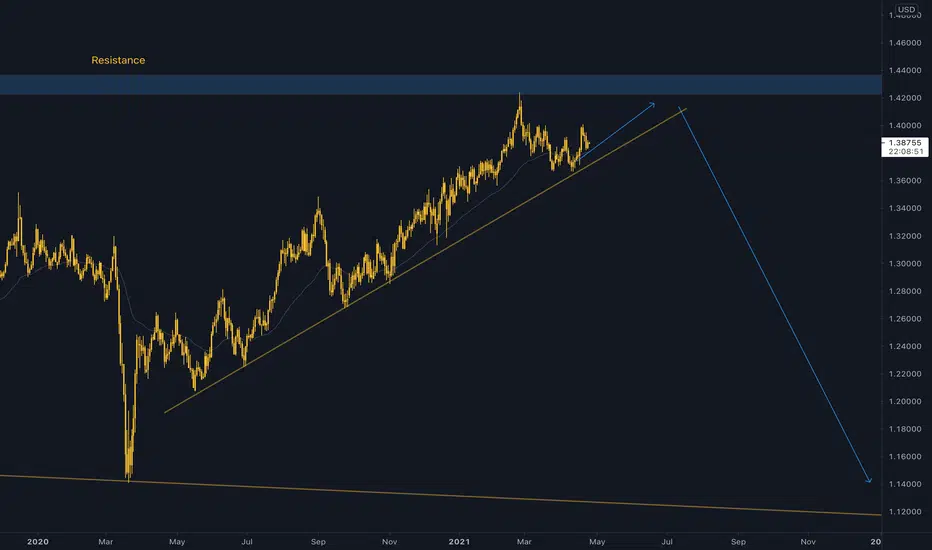Image resolution: width=932 pixels, height=550 pixels.
Task: Click the 1.46000 price axis label
Action: [905, 43]
